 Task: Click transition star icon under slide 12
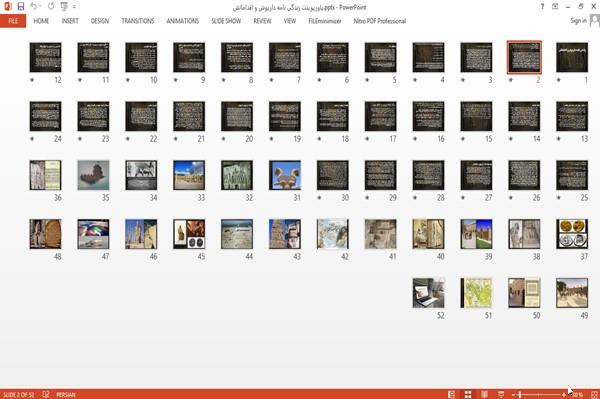click(x=32, y=80)
